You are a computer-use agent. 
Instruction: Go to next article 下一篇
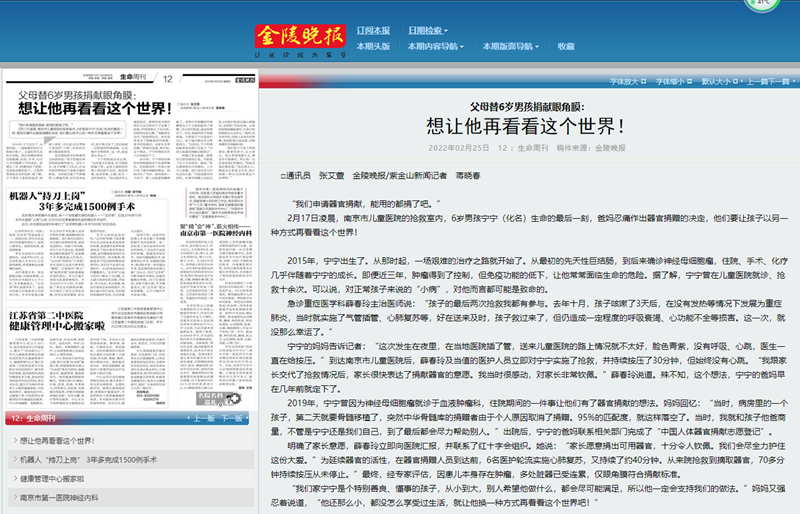(x=779, y=82)
